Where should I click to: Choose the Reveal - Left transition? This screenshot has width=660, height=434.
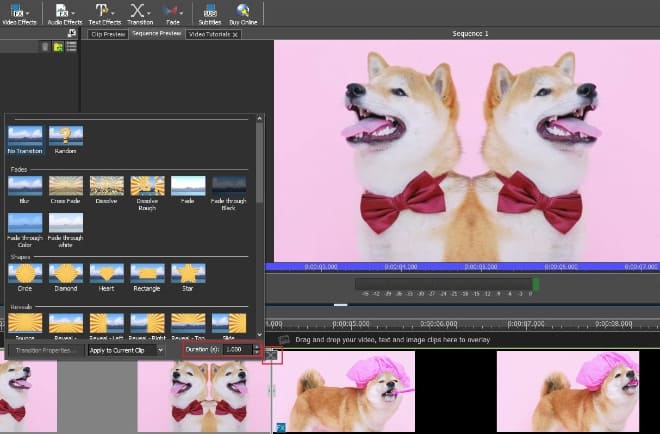click(106, 326)
